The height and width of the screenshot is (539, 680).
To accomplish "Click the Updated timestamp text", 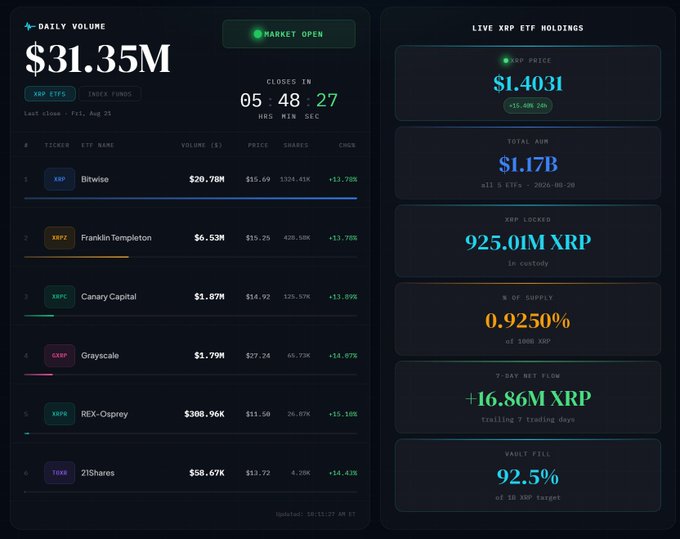I will tap(315, 514).
